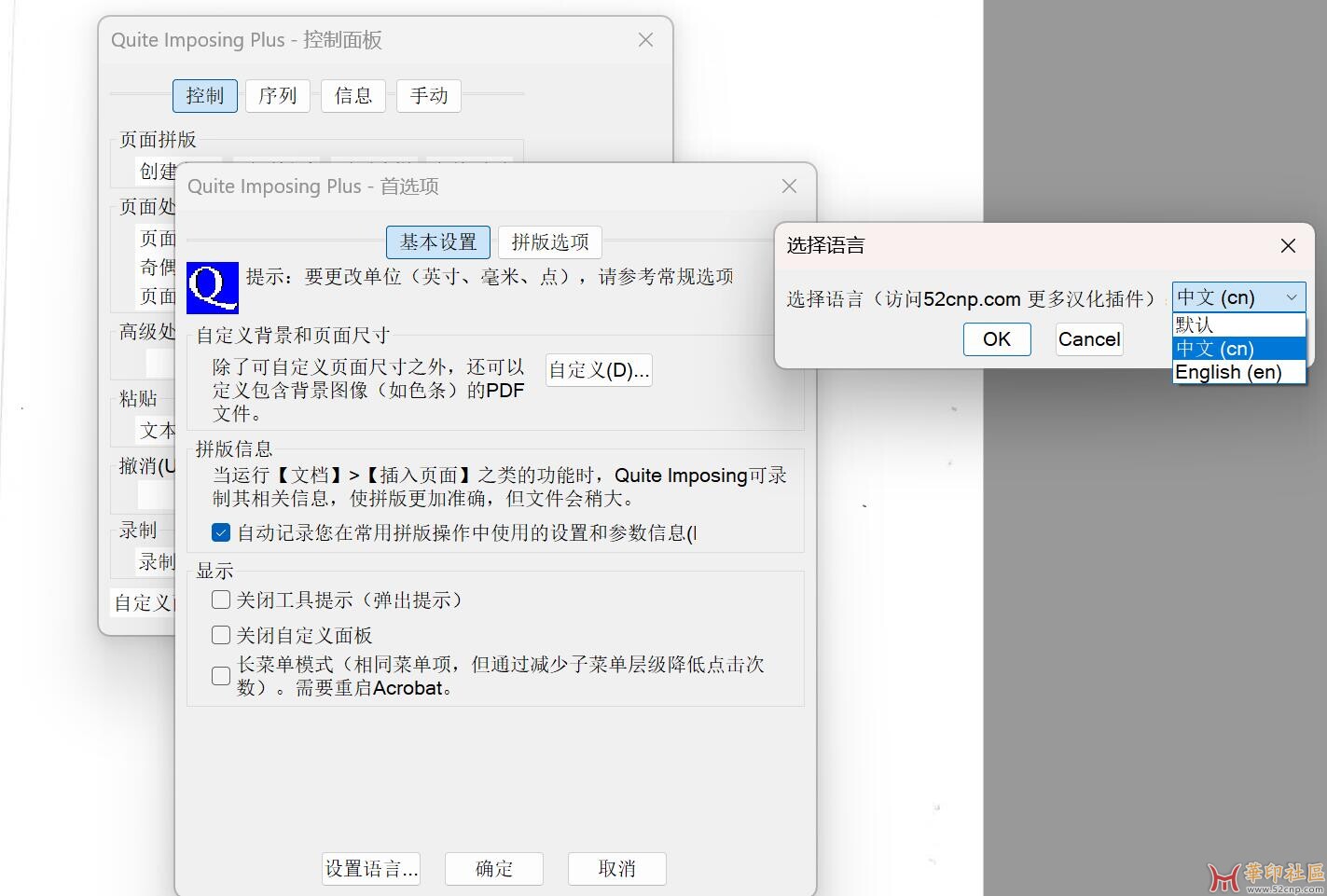Switch to the 拼版选项 tab
Viewport: 1327px width, 896px height.
click(x=550, y=242)
